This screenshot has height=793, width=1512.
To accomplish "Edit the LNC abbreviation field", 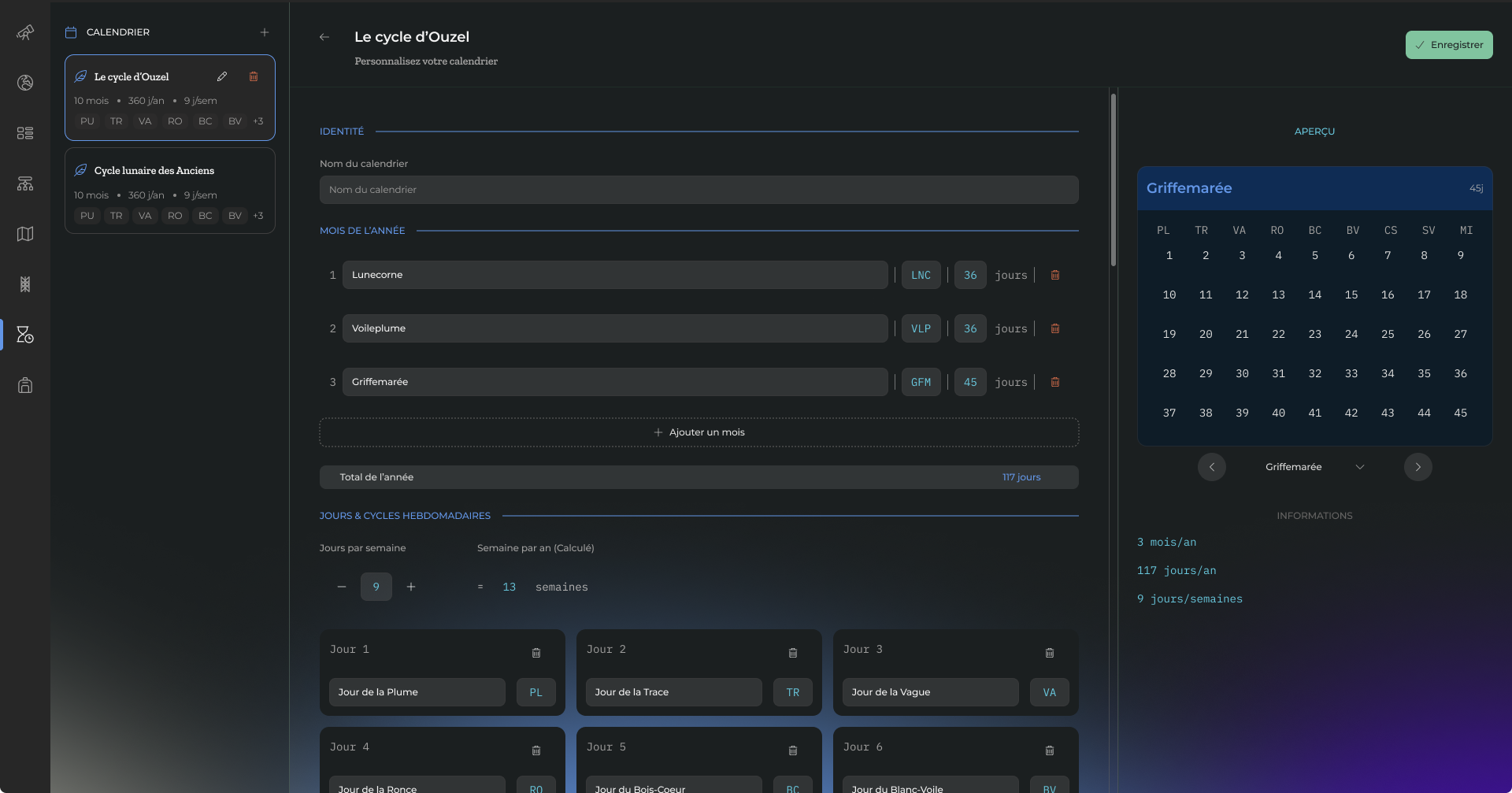I will point(921,275).
